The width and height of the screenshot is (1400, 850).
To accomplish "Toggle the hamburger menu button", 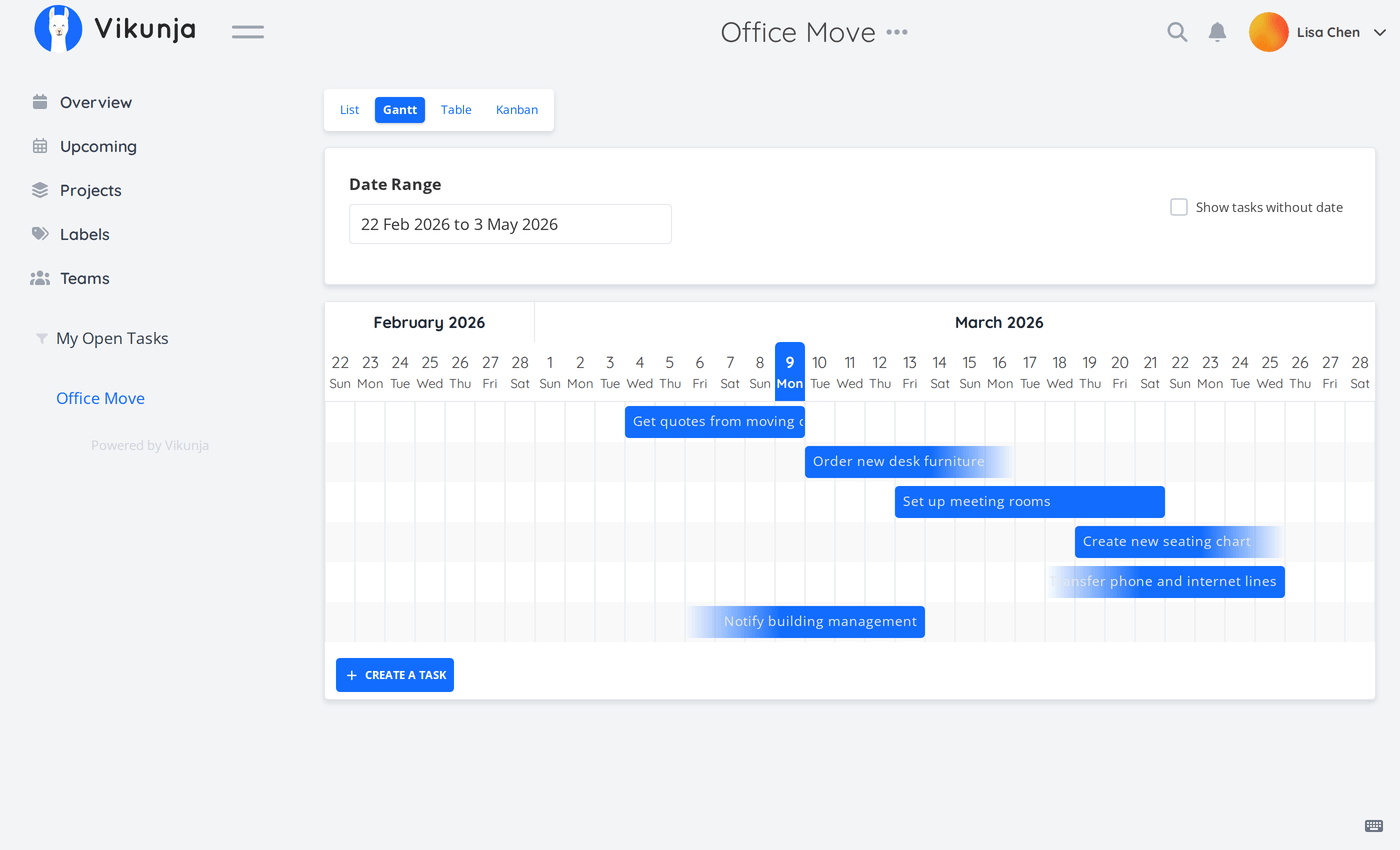I will (248, 32).
